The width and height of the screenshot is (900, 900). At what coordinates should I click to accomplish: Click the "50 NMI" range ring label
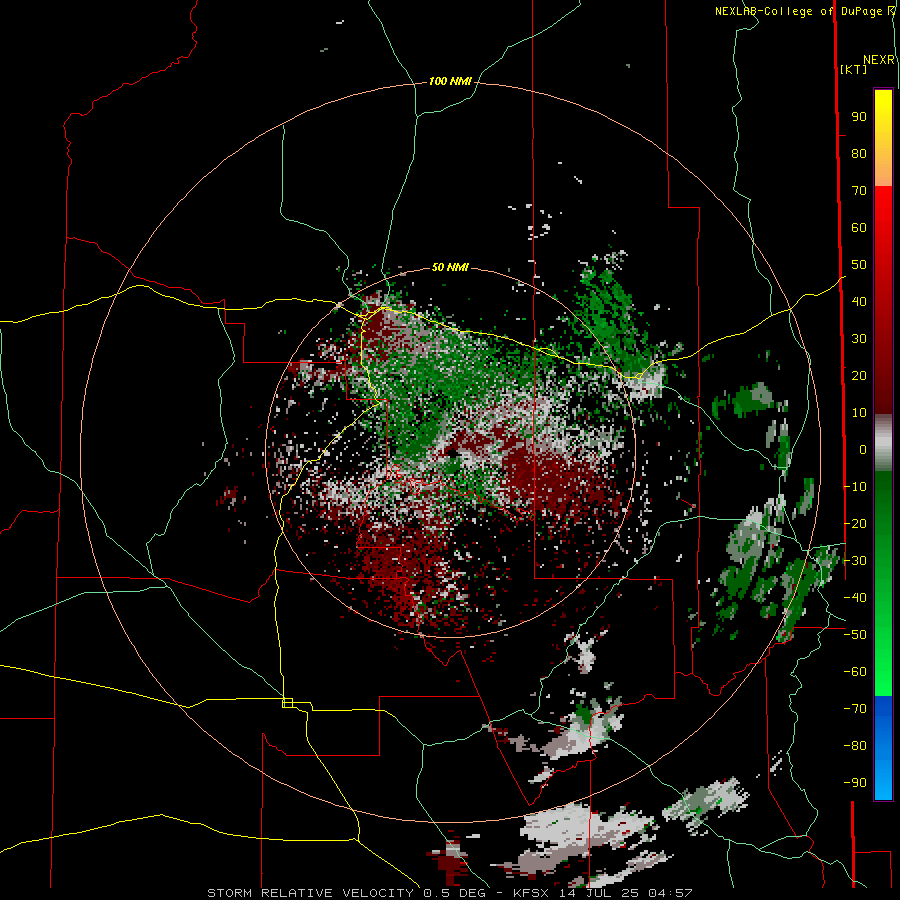coord(450,267)
